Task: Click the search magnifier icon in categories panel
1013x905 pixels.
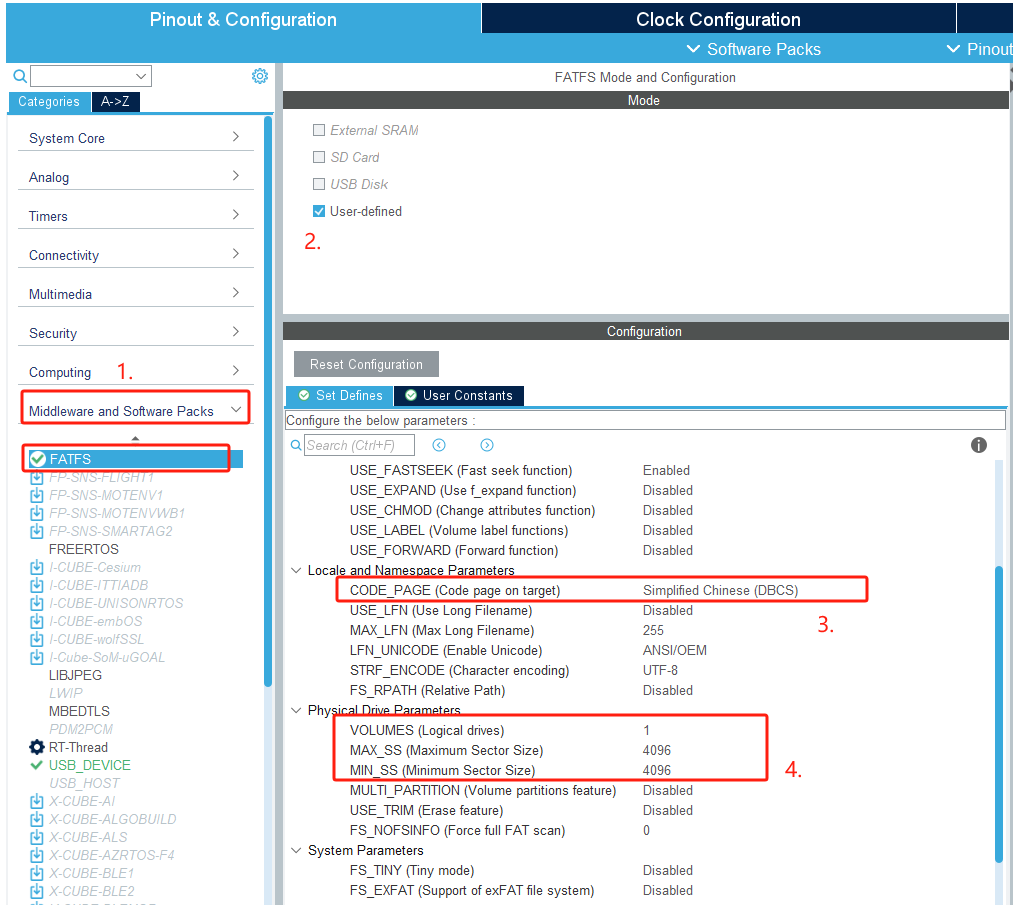Action: tap(20, 76)
